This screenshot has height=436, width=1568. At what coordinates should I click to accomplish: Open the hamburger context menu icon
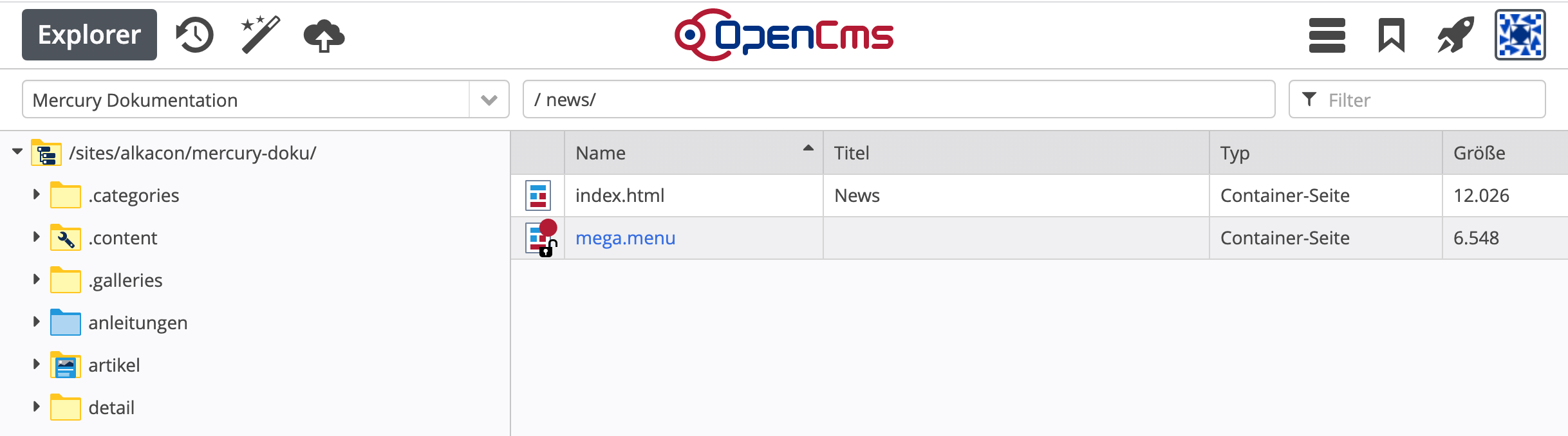pyautogui.click(x=1327, y=35)
